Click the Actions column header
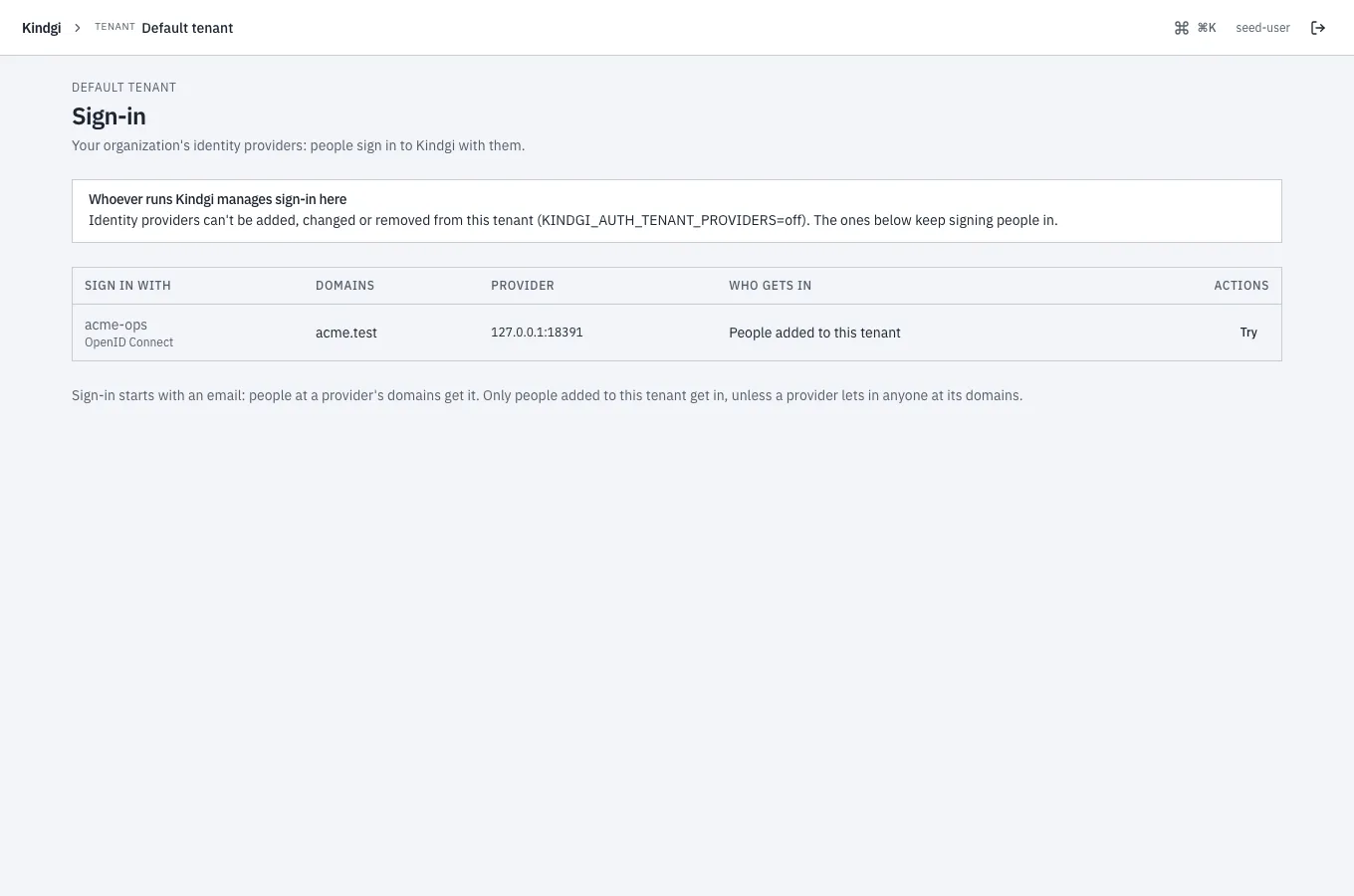1354x896 pixels. click(1241, 286)
